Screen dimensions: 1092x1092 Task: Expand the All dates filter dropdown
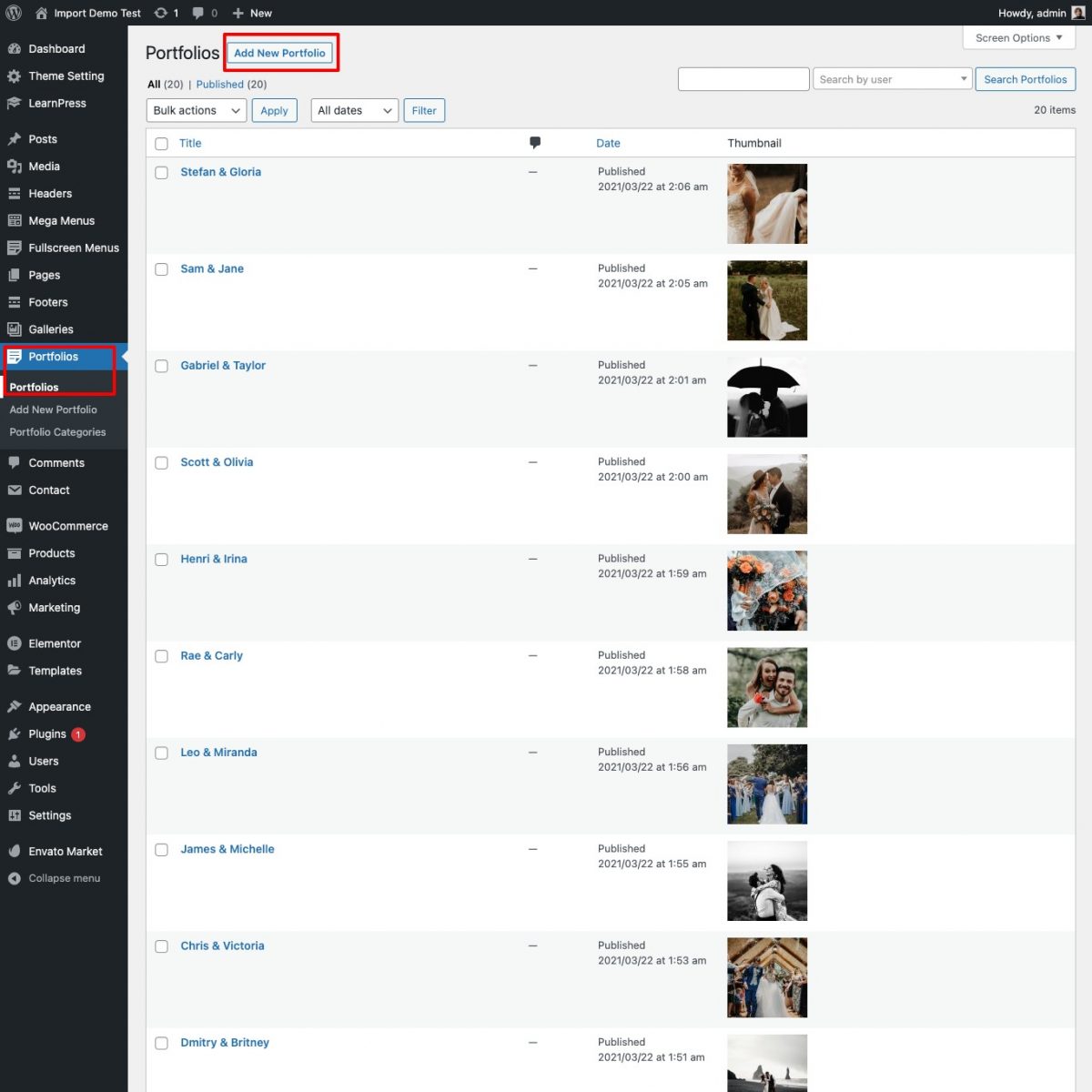point(354,110)
